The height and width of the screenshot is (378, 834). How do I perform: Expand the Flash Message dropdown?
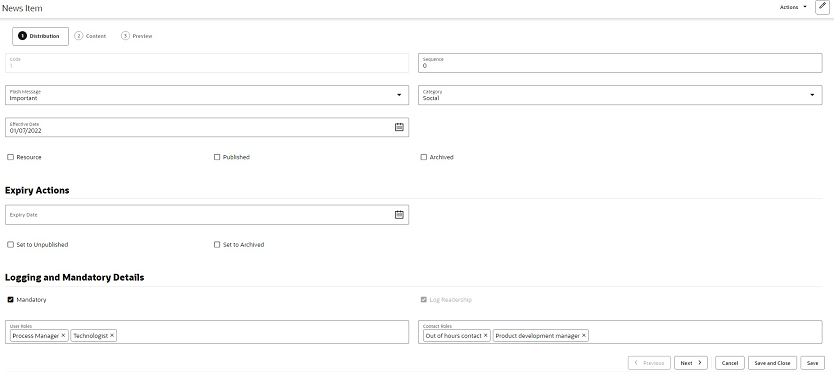399,95
